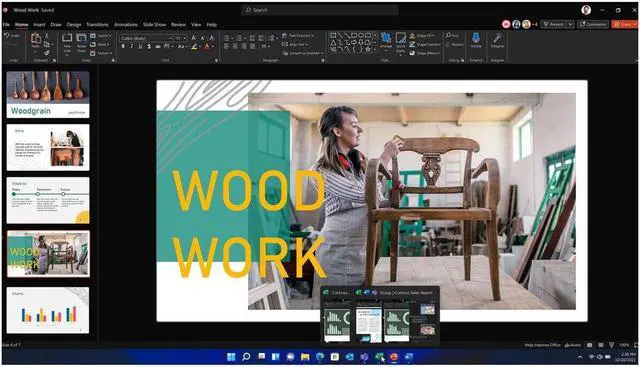Viewport: 640px width, 367px height.
Task: Click the Cut scissors icon
Action: 47,36
